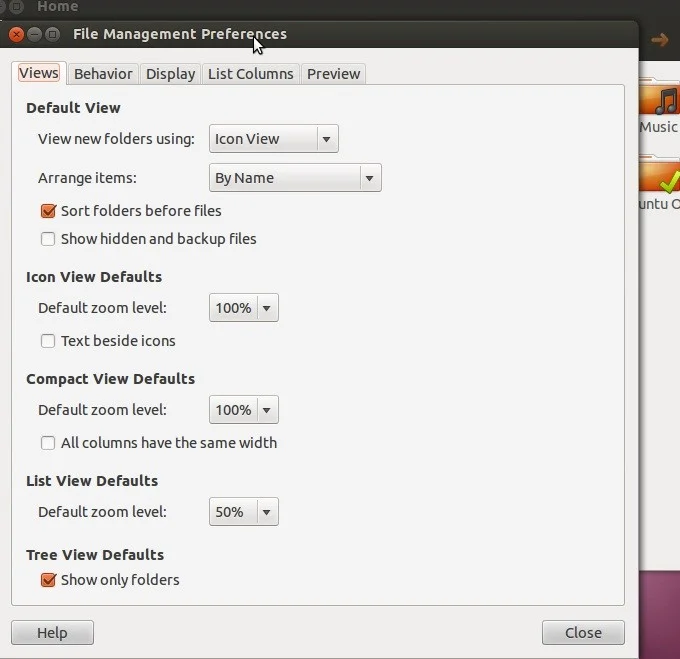The width and height of the screenshot is (680, 659).
Task: Click the View new folders using label
Action: pyautogui.click(x=116, y=139)
